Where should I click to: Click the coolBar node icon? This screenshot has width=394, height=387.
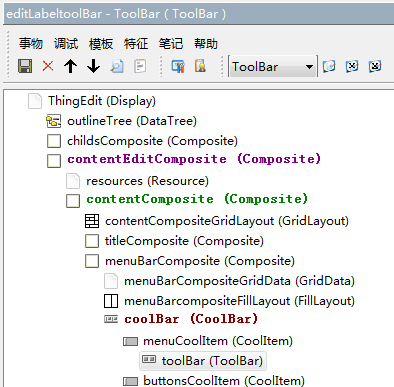point(111,319)
